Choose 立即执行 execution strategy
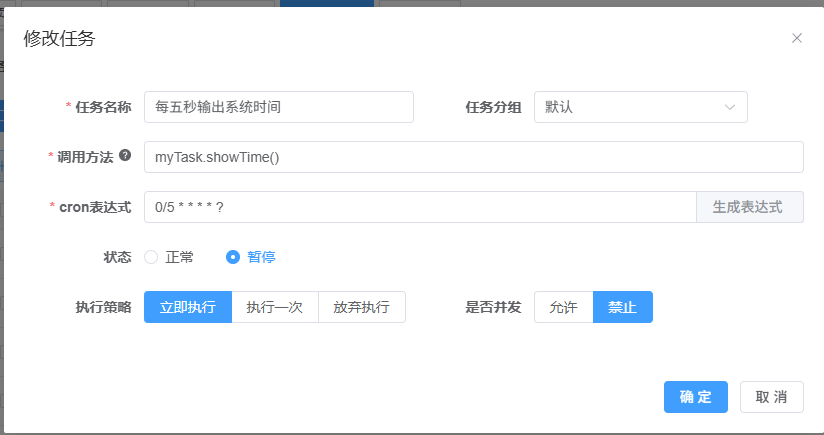The image size is (824, 435). (188, 307)
